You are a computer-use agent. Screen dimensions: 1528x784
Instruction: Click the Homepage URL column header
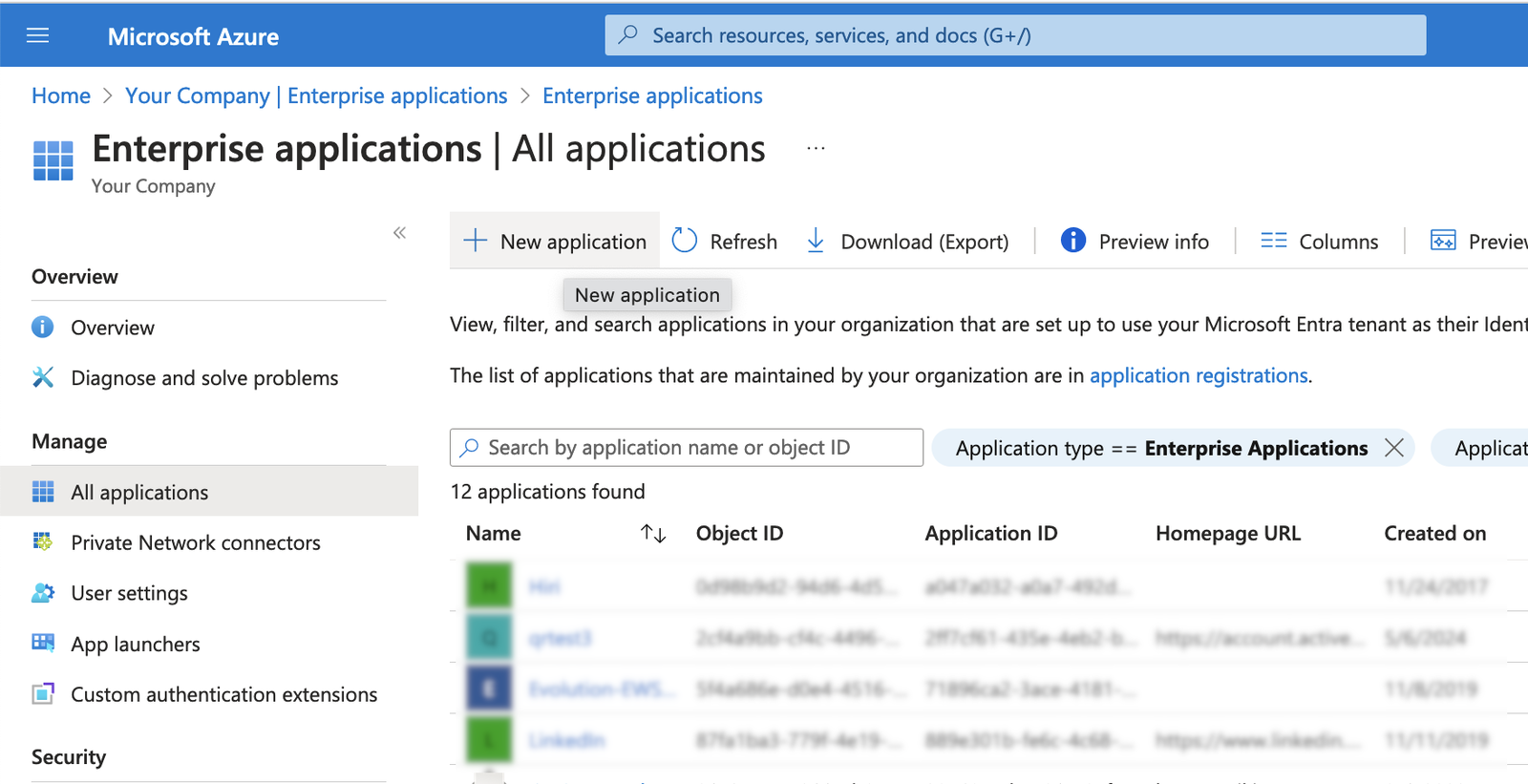1228,533
